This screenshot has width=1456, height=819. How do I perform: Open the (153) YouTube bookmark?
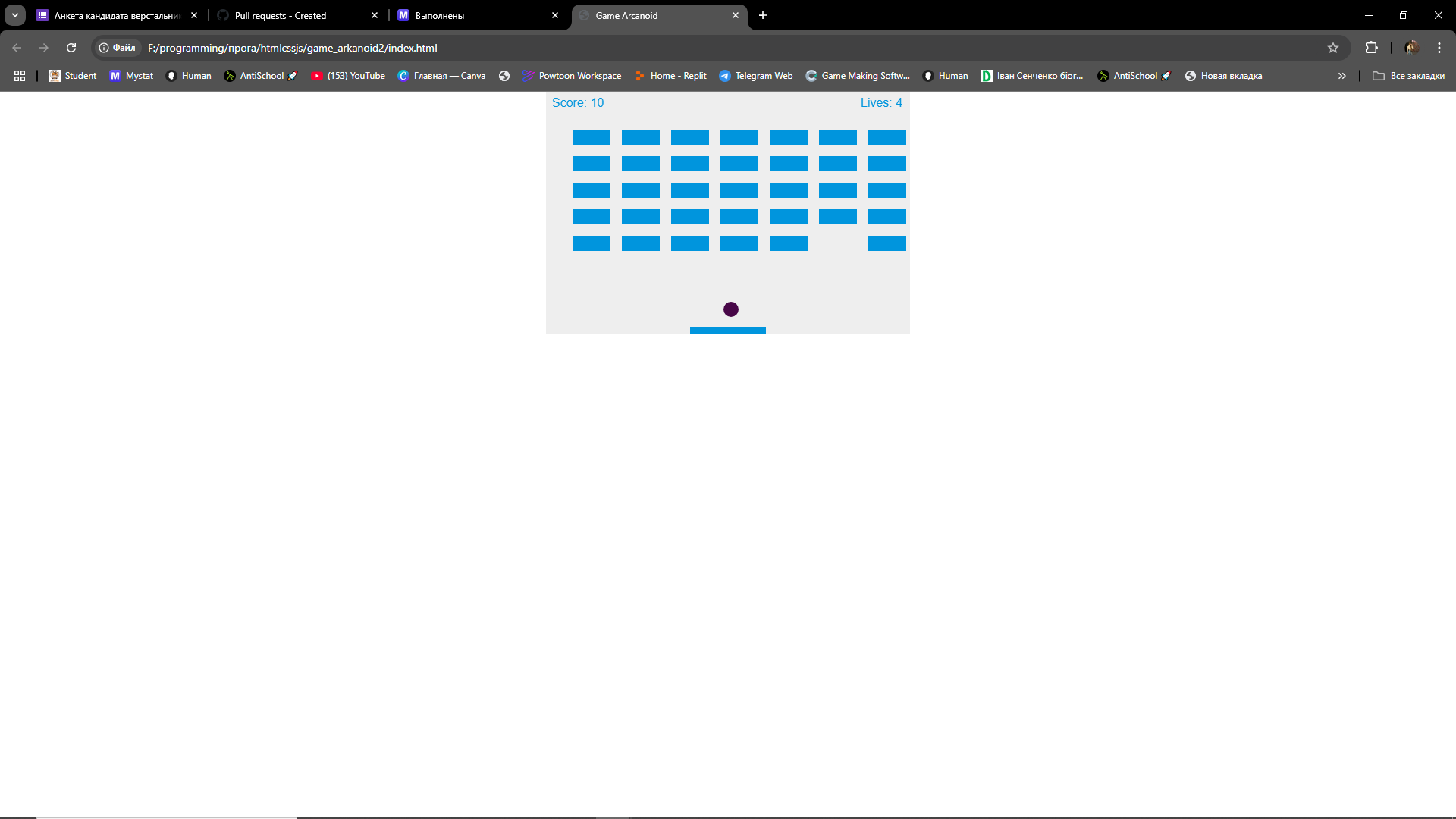coord(348,76)
